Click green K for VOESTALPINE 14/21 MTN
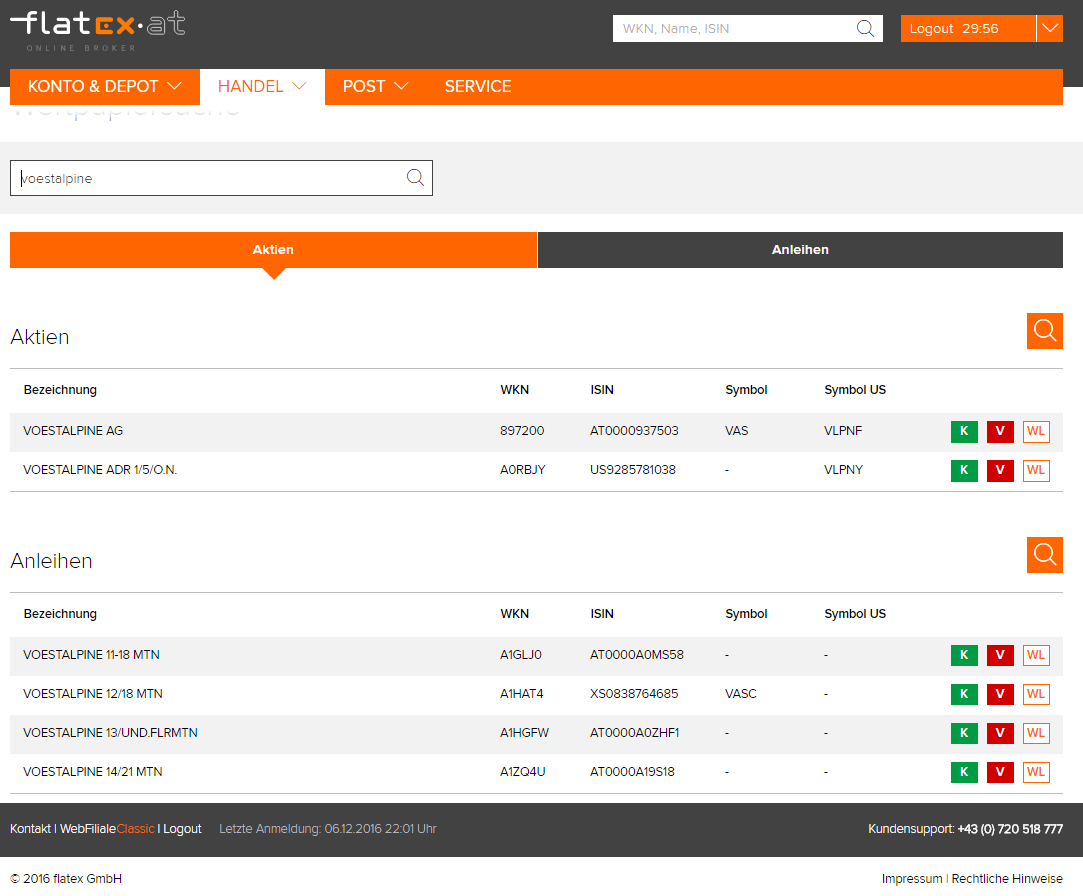This screenshot has height=896, width=1083. [x=964, y=772]
